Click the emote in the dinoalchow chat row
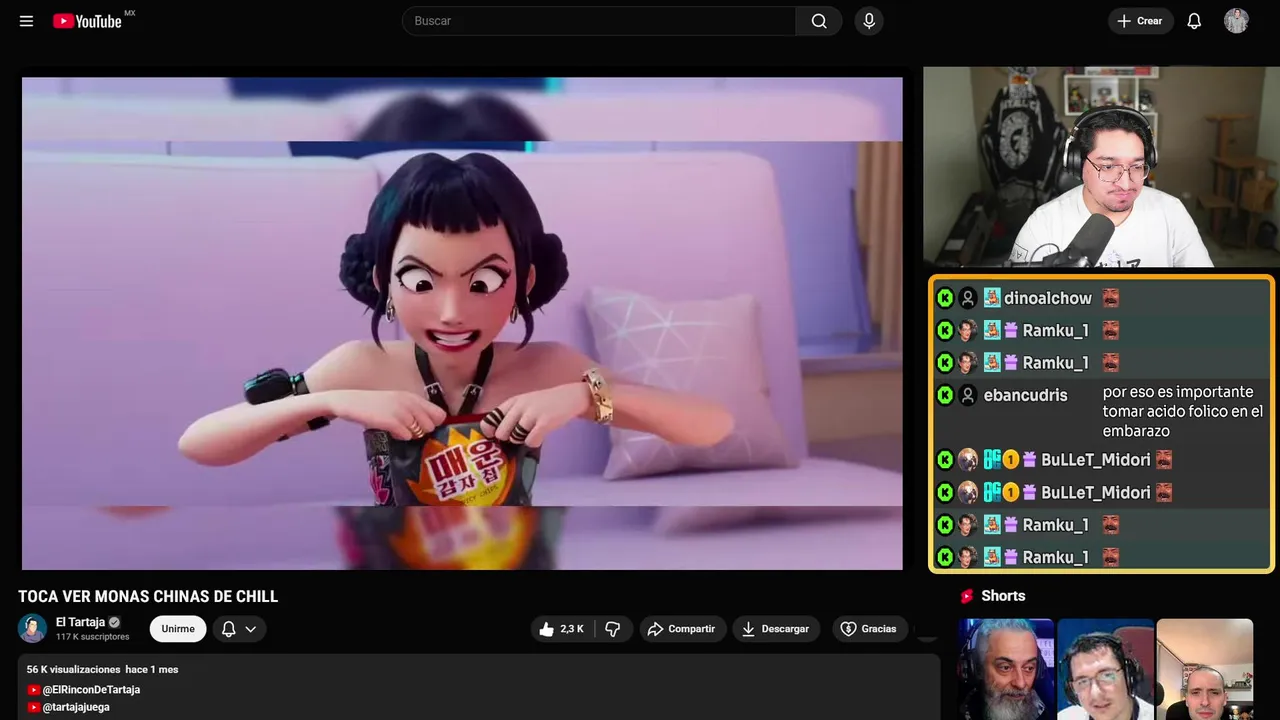 coord(1111,298)
